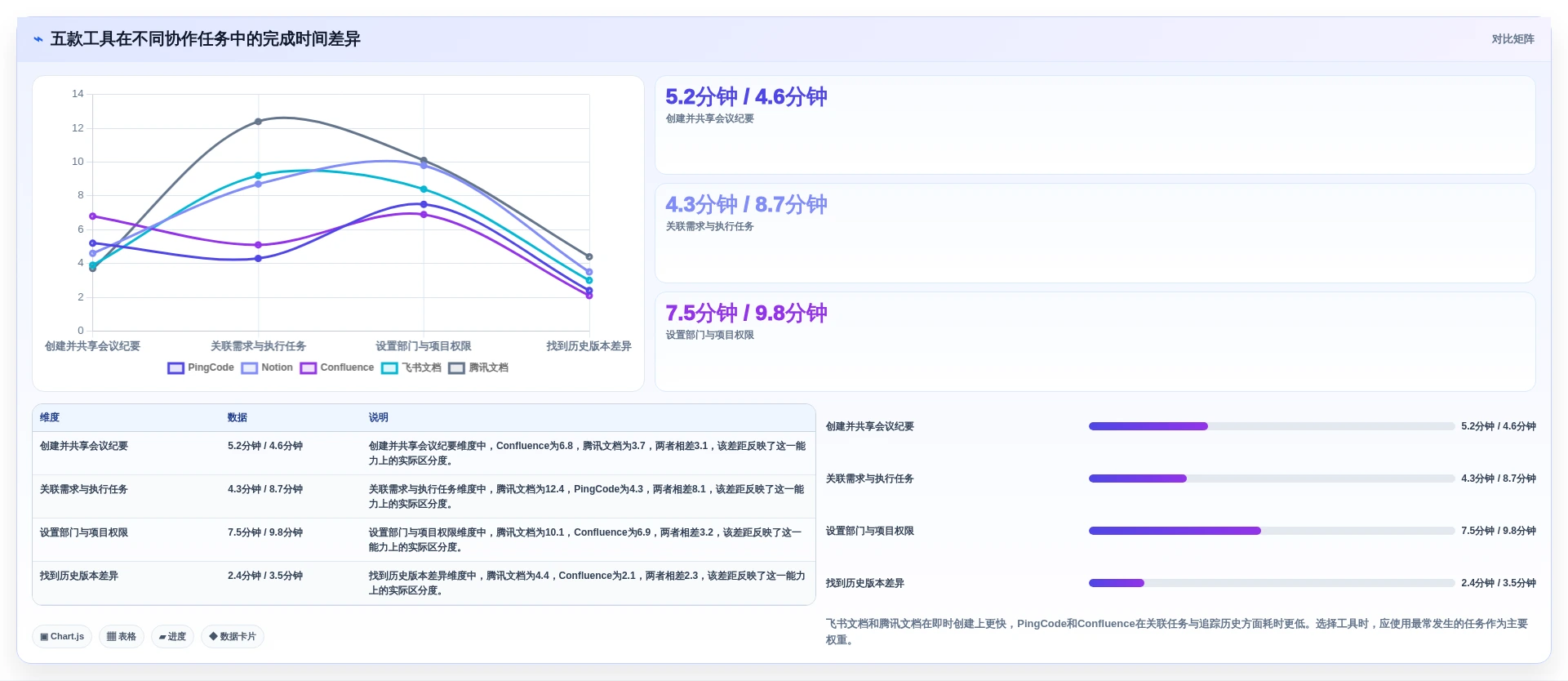Click the description mentioning Confluence为6.8

(x=588, y=453)
